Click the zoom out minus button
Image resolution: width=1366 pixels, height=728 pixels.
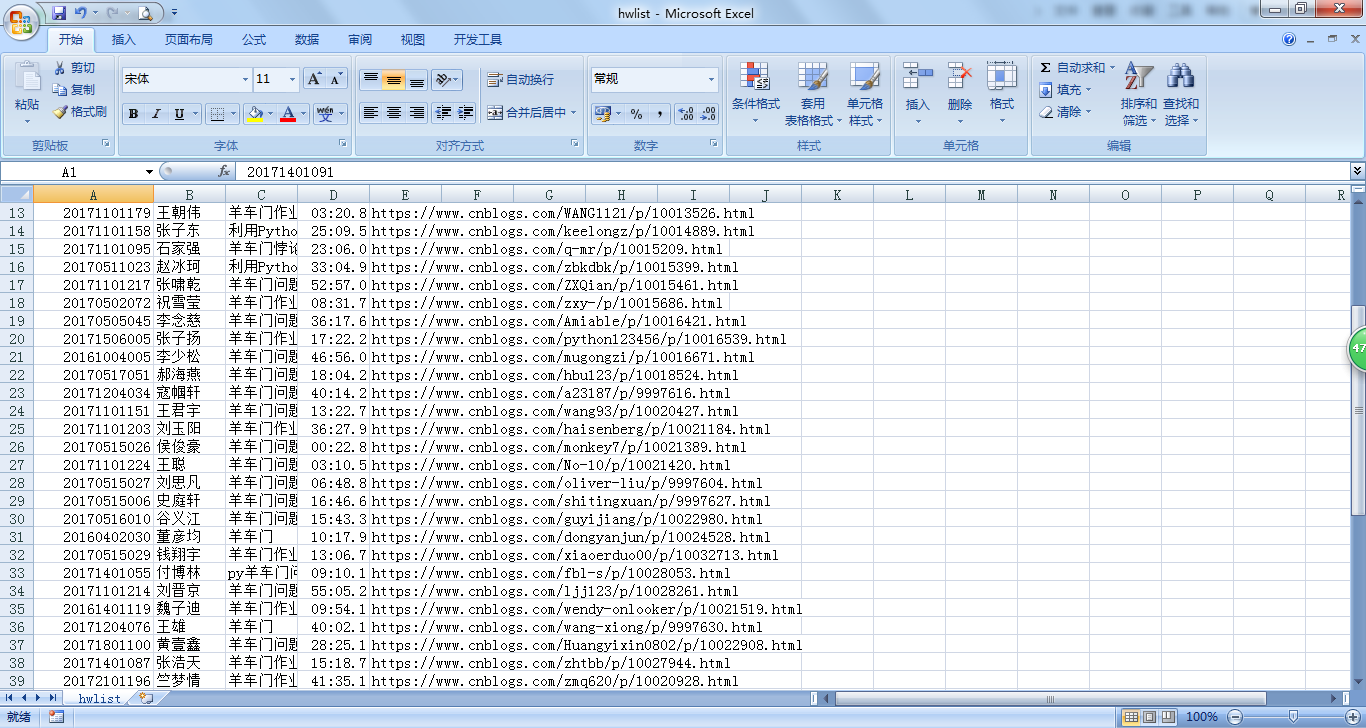click(x=1236, y=717)
